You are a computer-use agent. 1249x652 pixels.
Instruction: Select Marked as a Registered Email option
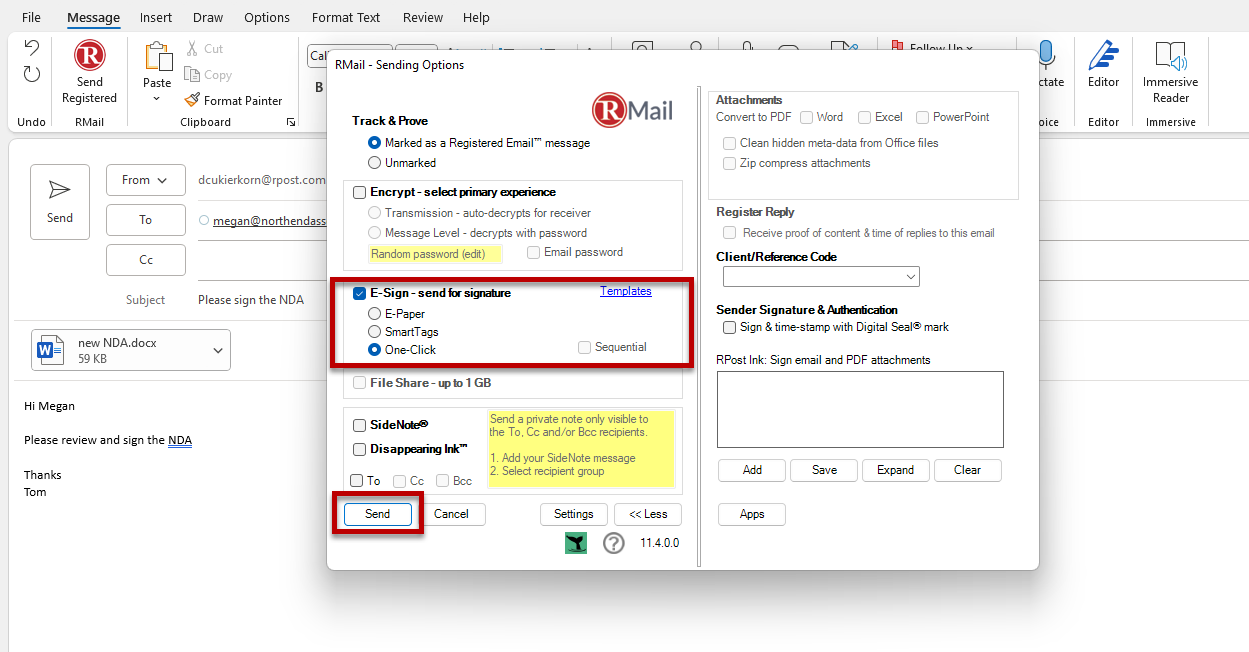tap(375, 143)
